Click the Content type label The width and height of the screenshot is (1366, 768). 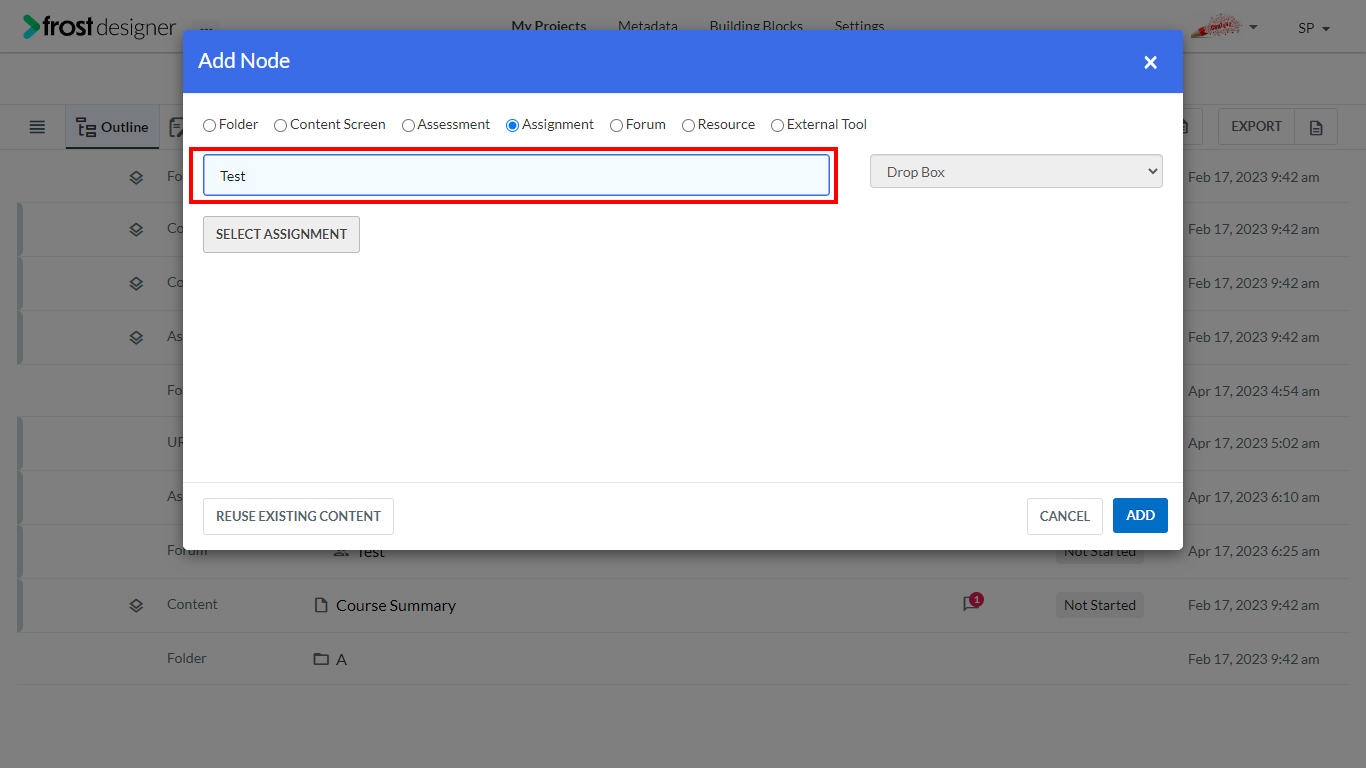pos(192,604)
